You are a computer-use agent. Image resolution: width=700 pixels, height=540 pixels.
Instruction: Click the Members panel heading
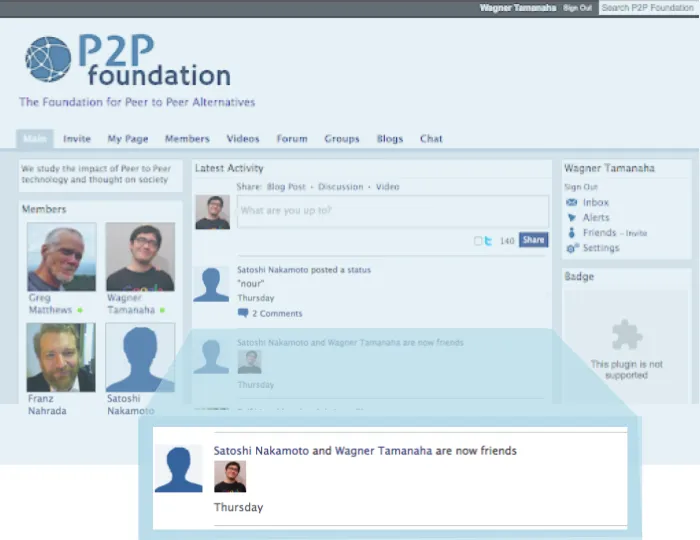[x=44, y=209]
